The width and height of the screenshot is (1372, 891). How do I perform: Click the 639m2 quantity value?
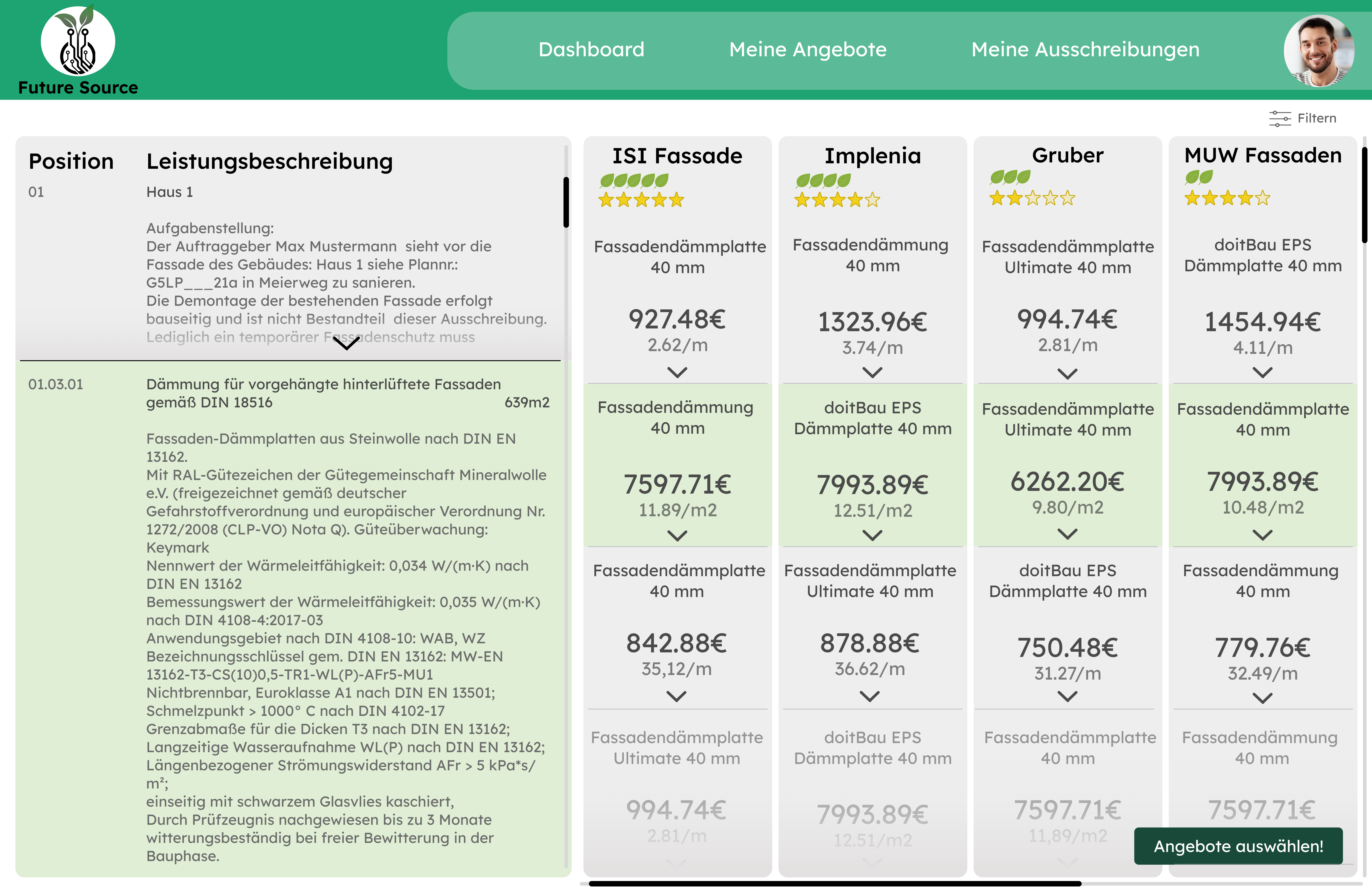pos(527,402)
